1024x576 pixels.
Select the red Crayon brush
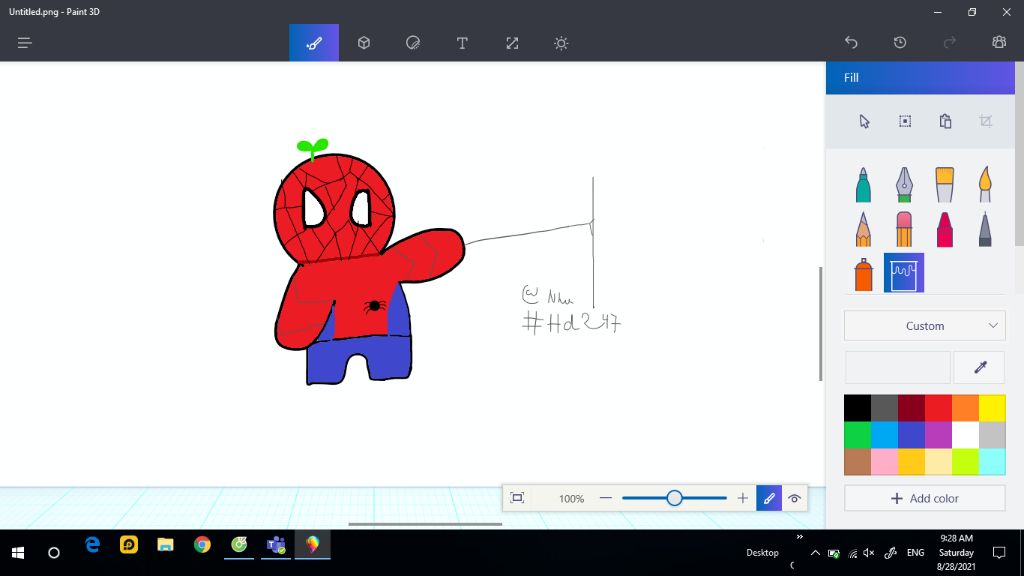[944, 229]
